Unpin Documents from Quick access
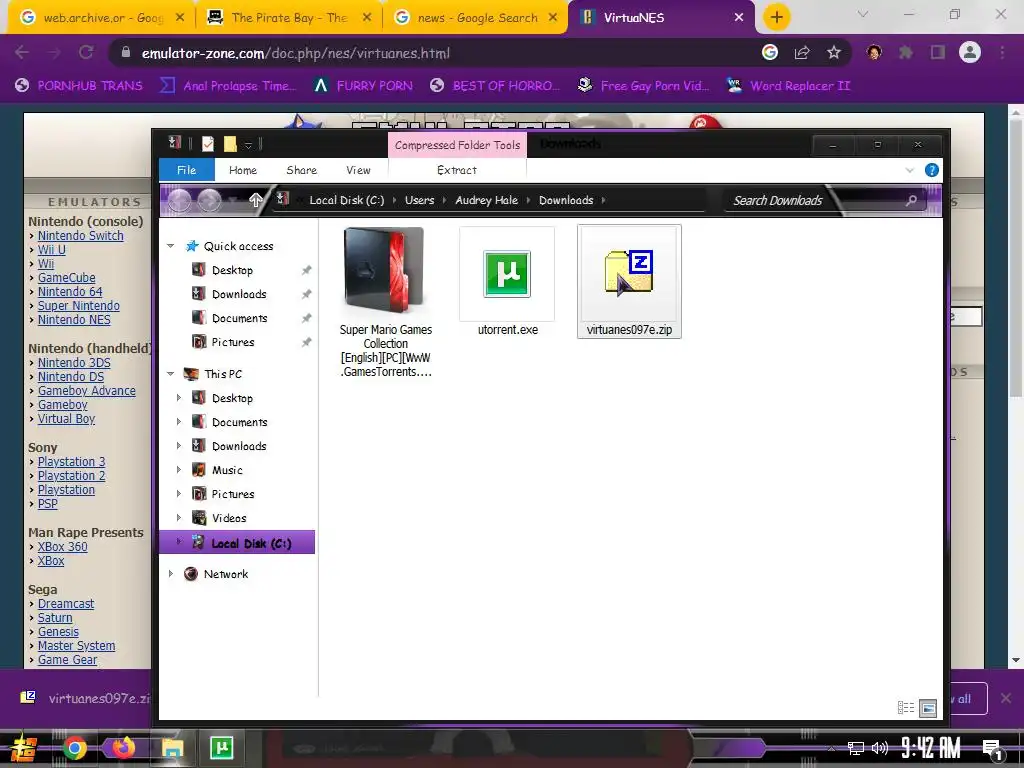Viewport: 1024px width, 768px height. [306, 318]
